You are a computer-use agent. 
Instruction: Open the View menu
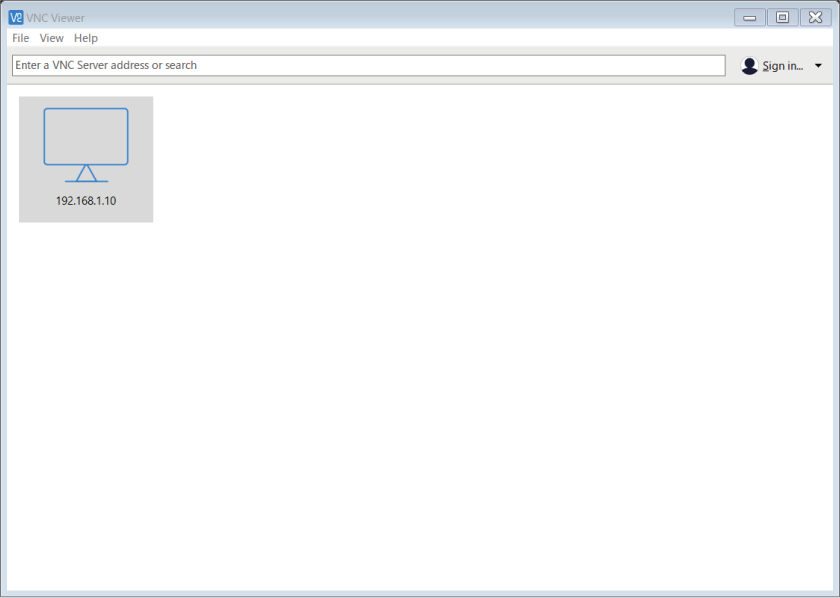pos(51,38)
